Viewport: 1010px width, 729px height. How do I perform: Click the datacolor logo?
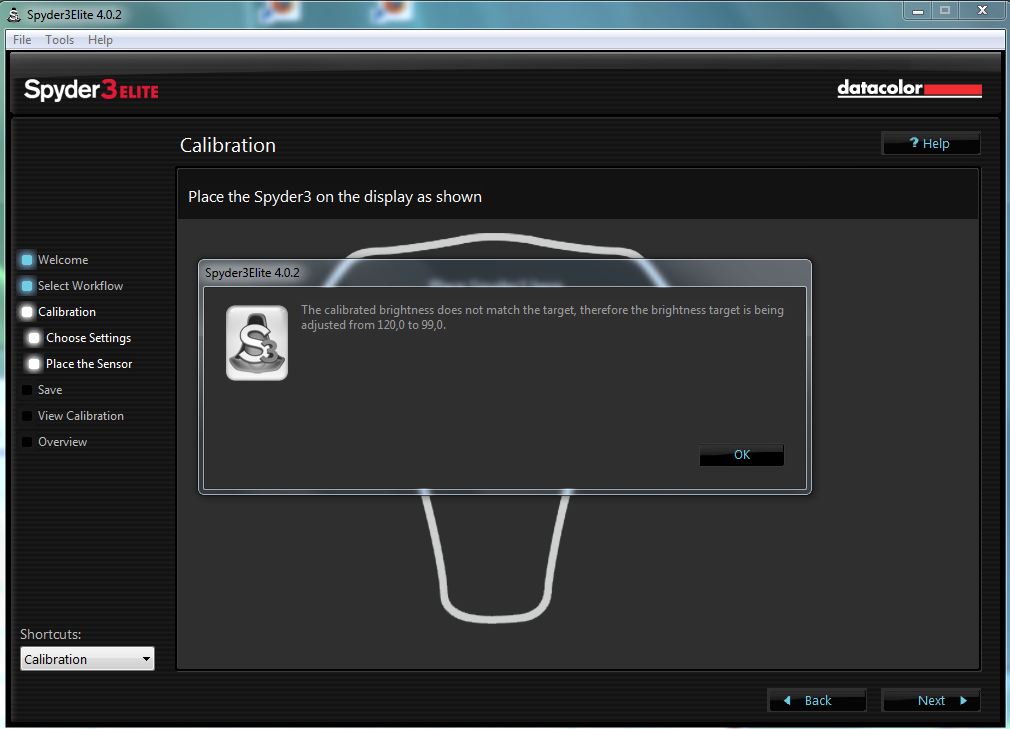pos(910,88)
